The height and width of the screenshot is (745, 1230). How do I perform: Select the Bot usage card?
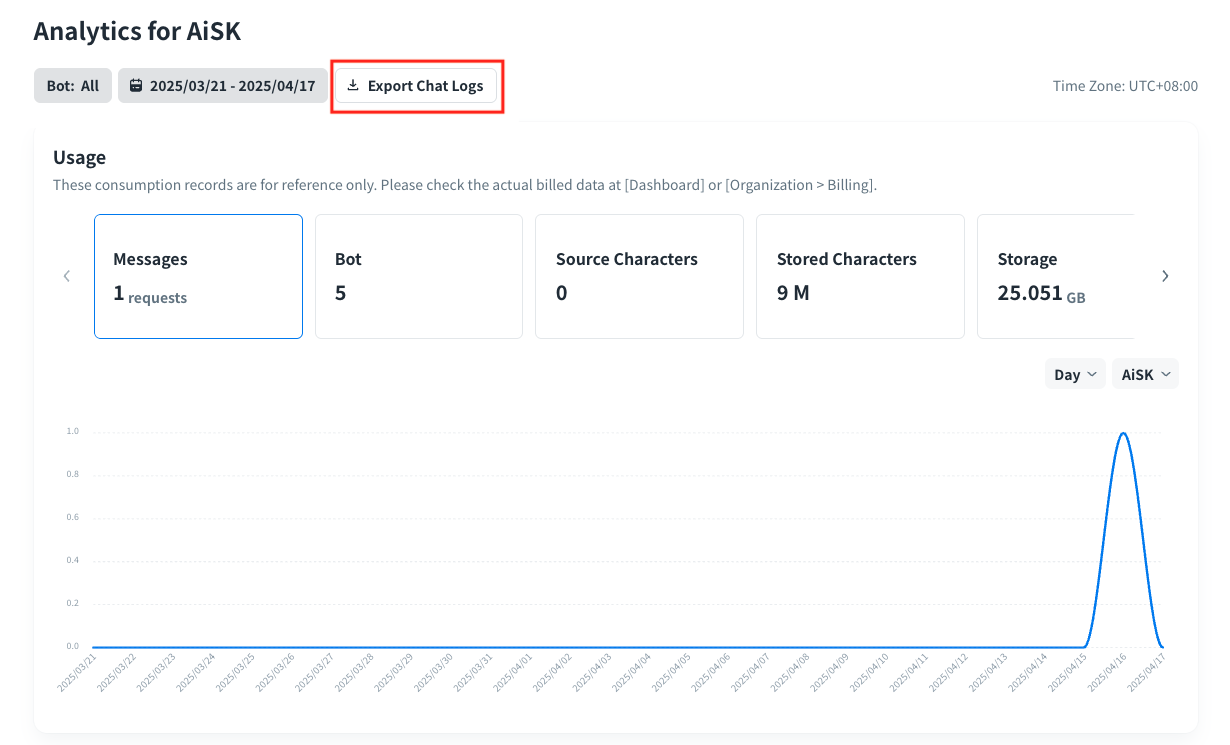tap(418, 277)
